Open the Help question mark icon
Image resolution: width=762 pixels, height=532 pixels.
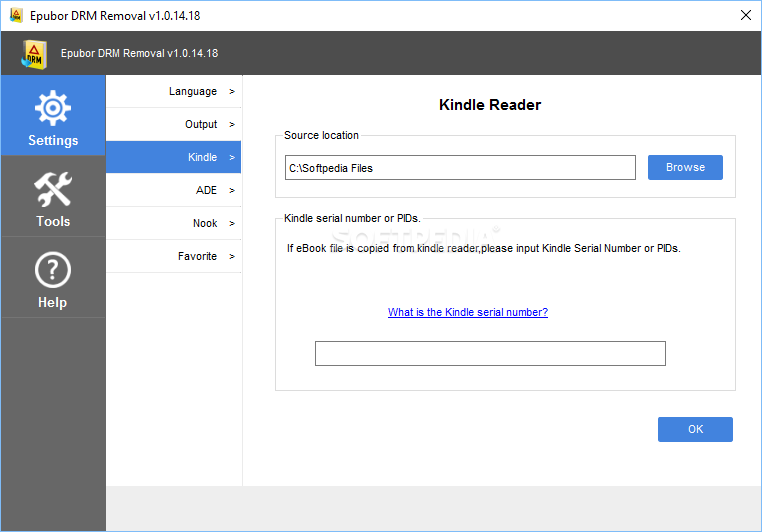[x=53, y=270]
